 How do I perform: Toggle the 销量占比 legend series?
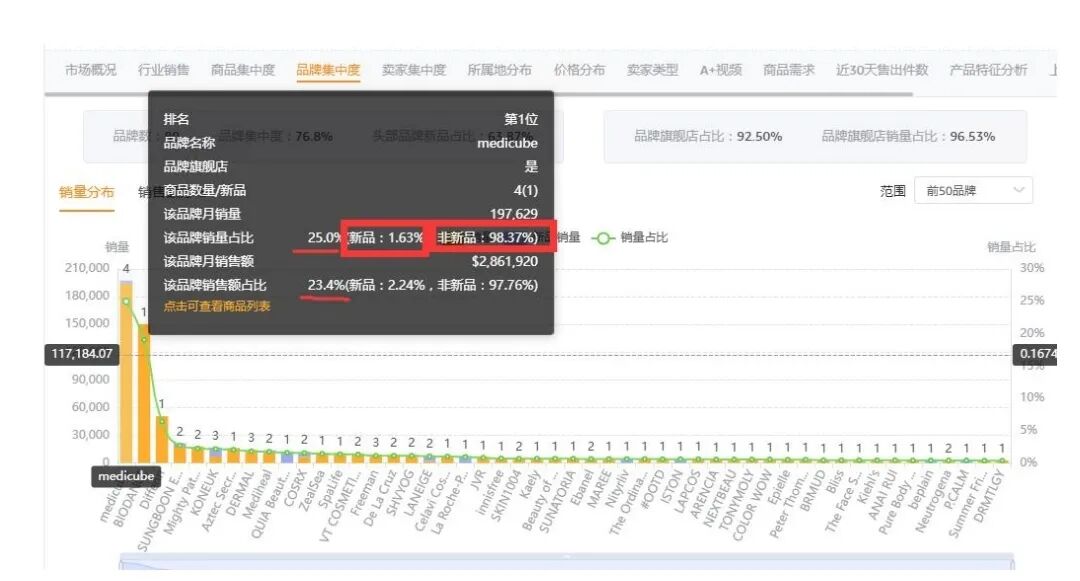tap(630, 237)
